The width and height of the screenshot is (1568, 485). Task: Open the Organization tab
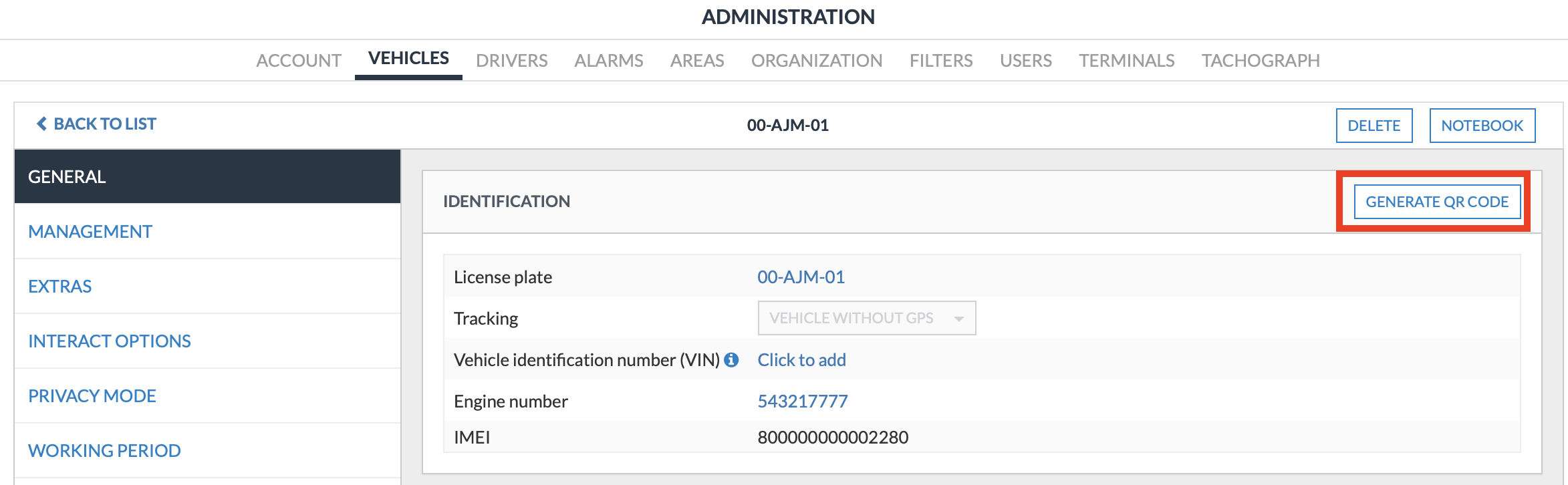[x=817, y=61]
